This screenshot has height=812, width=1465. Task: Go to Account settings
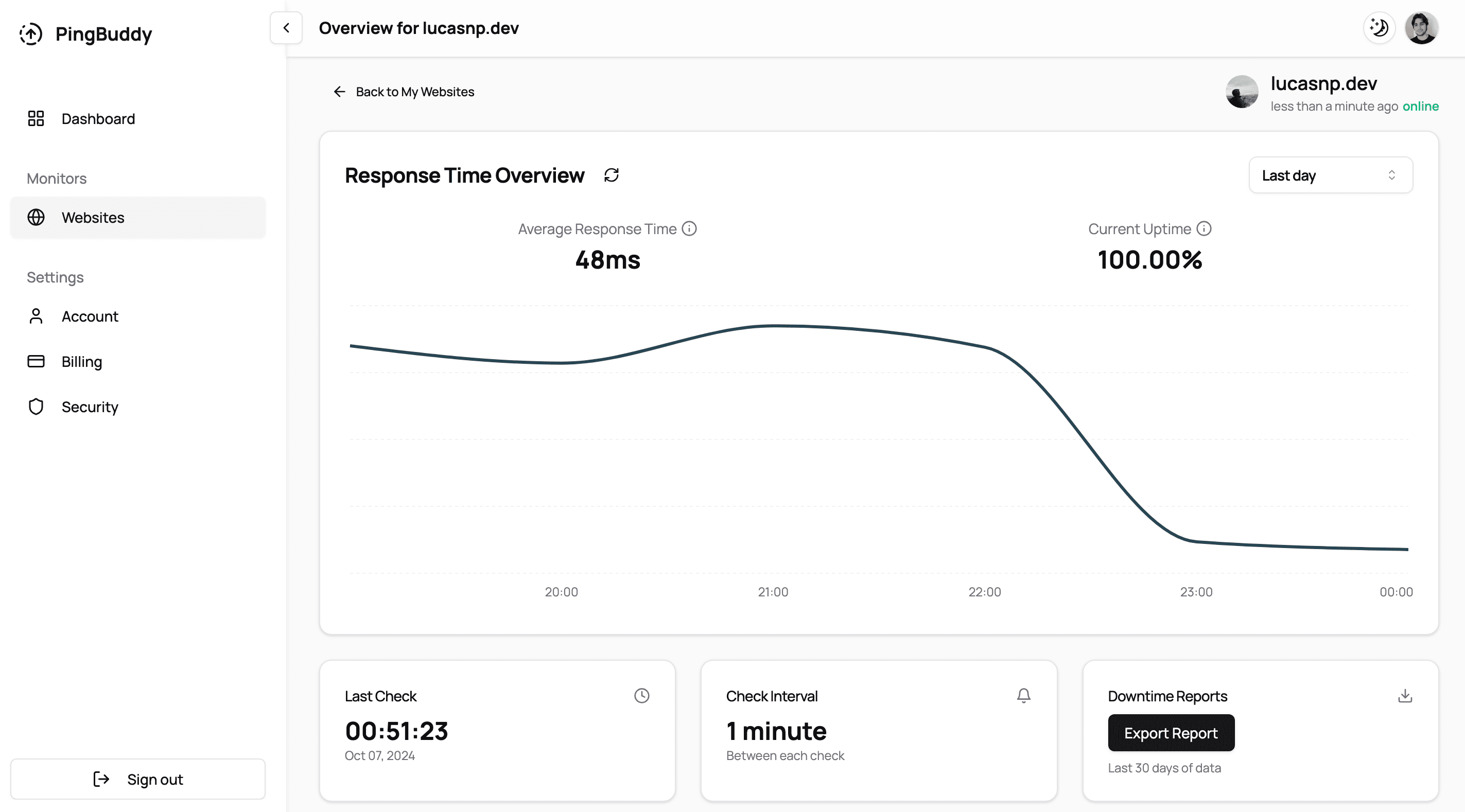click(x=137, y=316)
